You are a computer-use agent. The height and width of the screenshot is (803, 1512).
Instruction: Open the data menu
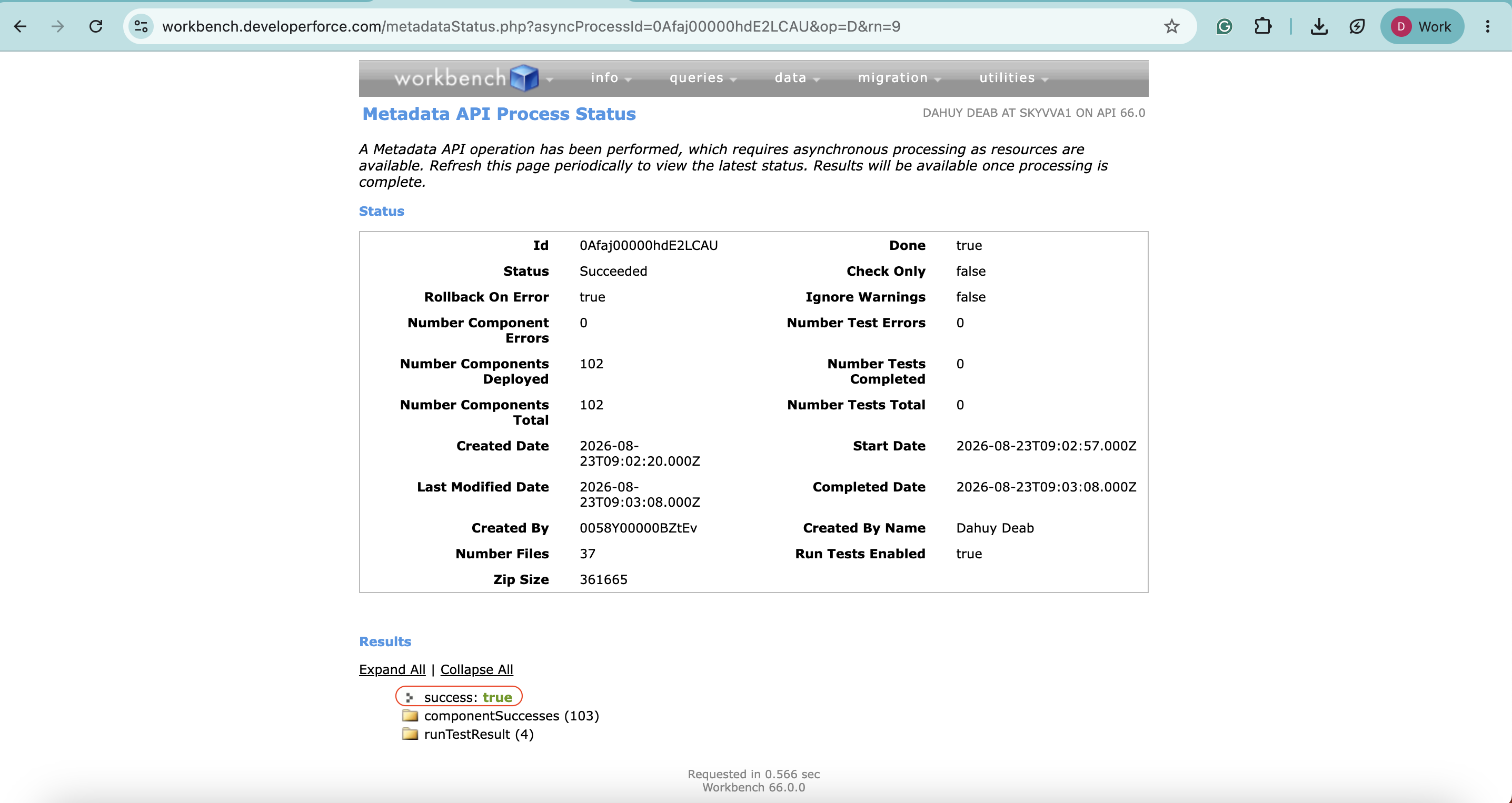797,78
